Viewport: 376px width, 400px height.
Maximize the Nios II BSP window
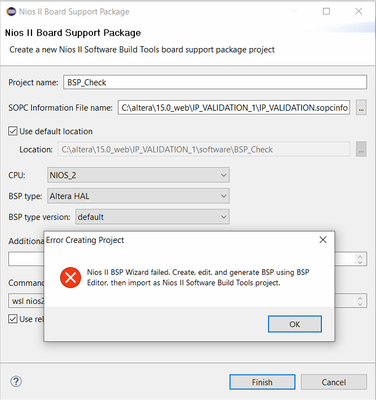tap(327, 11)
